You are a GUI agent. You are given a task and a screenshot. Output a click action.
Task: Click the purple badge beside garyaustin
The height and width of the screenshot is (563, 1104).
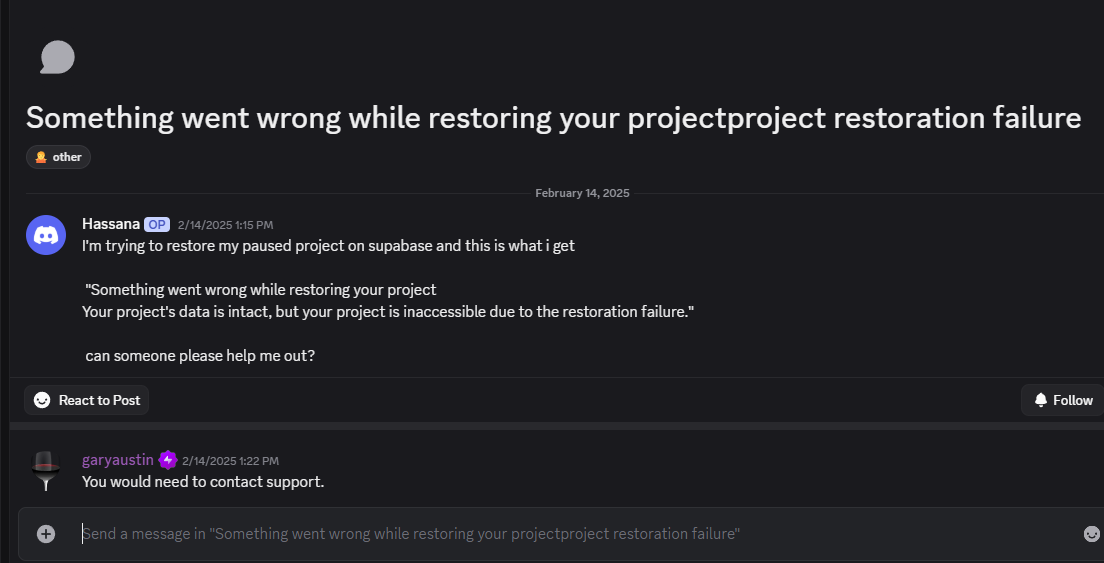click(x=168, y=460)
